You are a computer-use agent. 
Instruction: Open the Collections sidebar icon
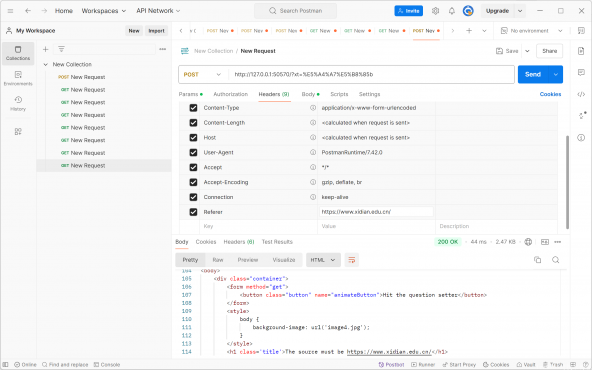point(18,53)
